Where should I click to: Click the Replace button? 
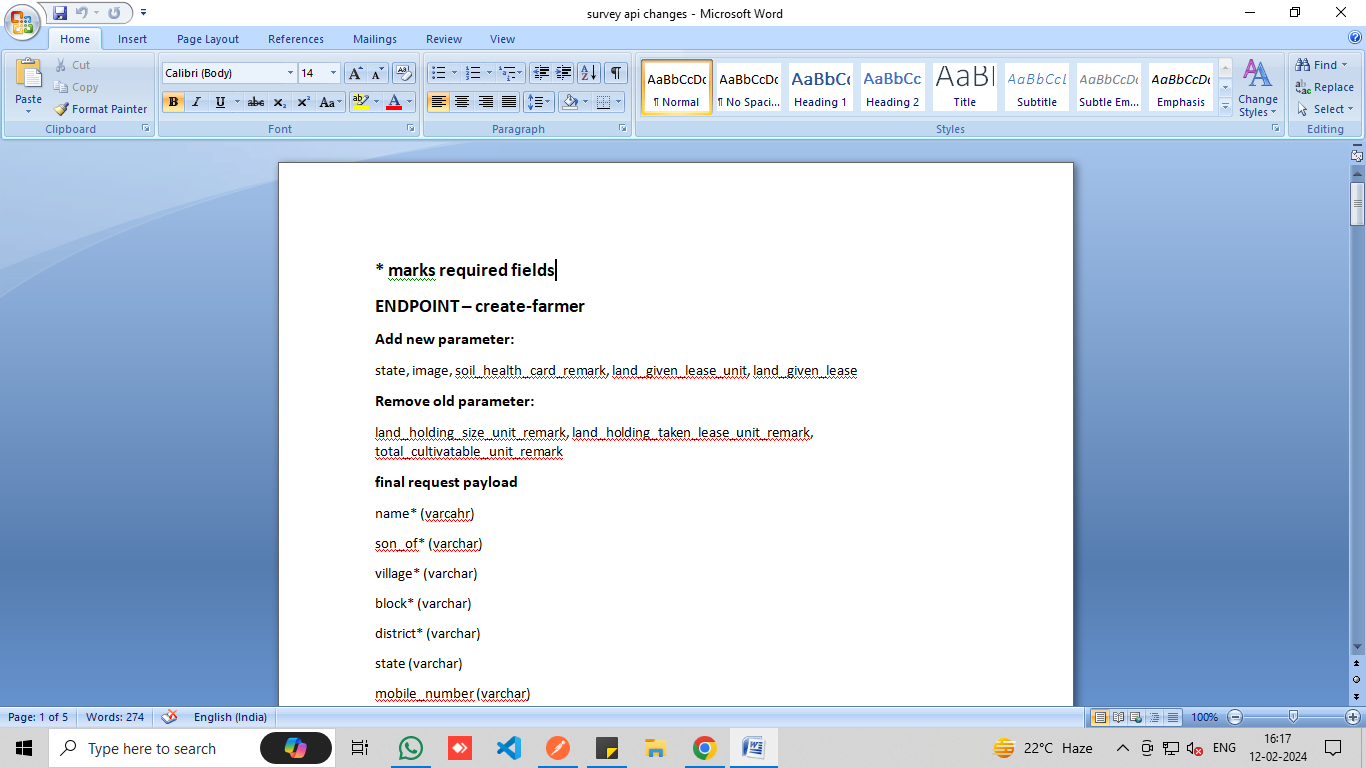pos(1324,87)
